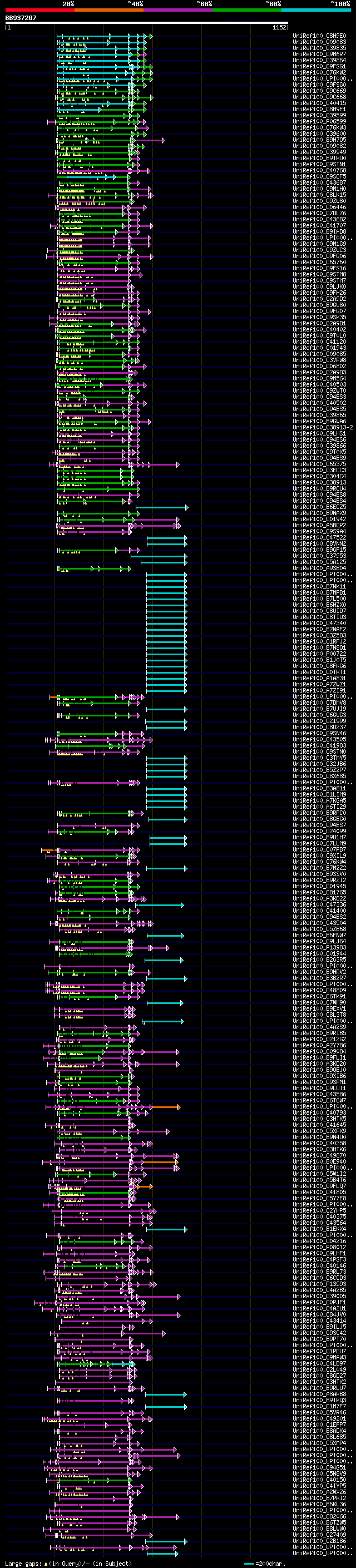Select hit label UniRef100_Q8LK15
The width and height of the screenshot is (356, 1568).
319,195
